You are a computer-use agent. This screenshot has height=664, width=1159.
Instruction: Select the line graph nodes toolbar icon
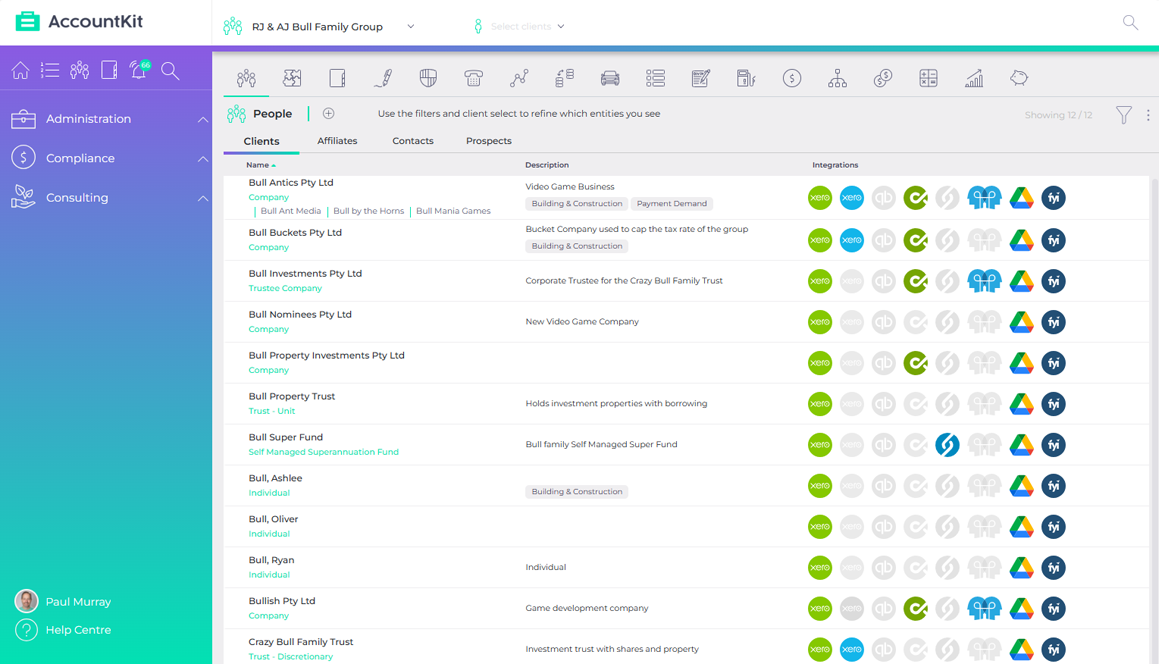tap(519, 78)
